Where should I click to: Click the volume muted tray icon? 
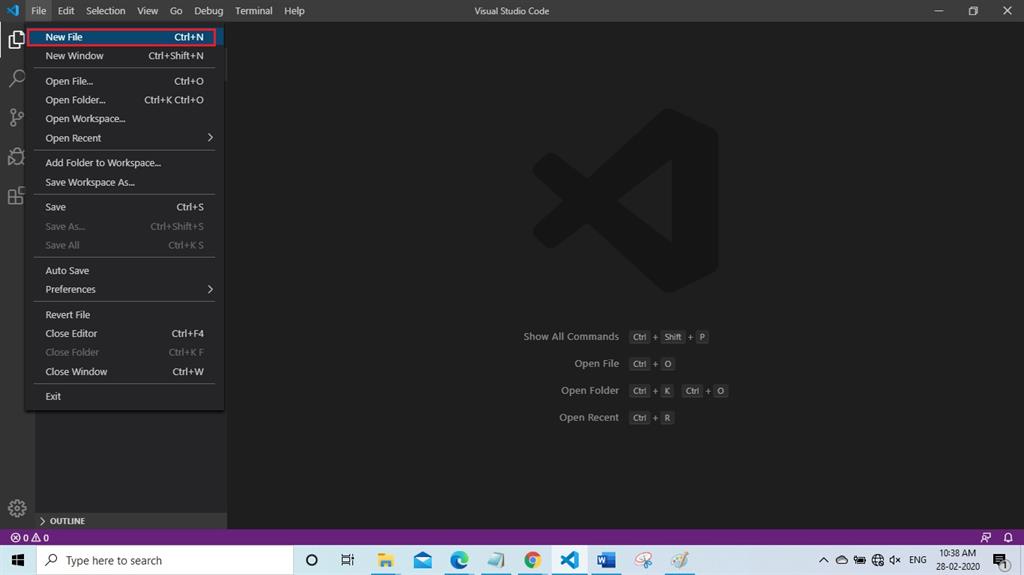895,560
